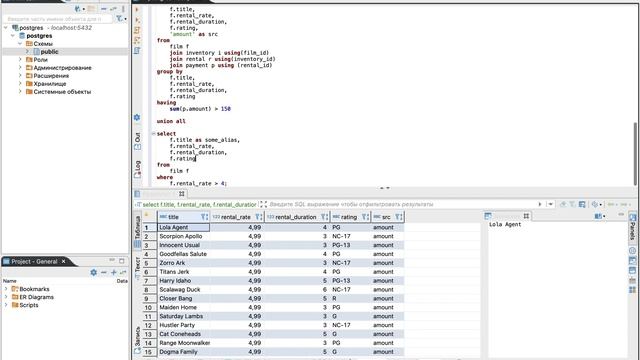Select the Dogma Family cell
The image size is (640, 360).
[183, 352]
